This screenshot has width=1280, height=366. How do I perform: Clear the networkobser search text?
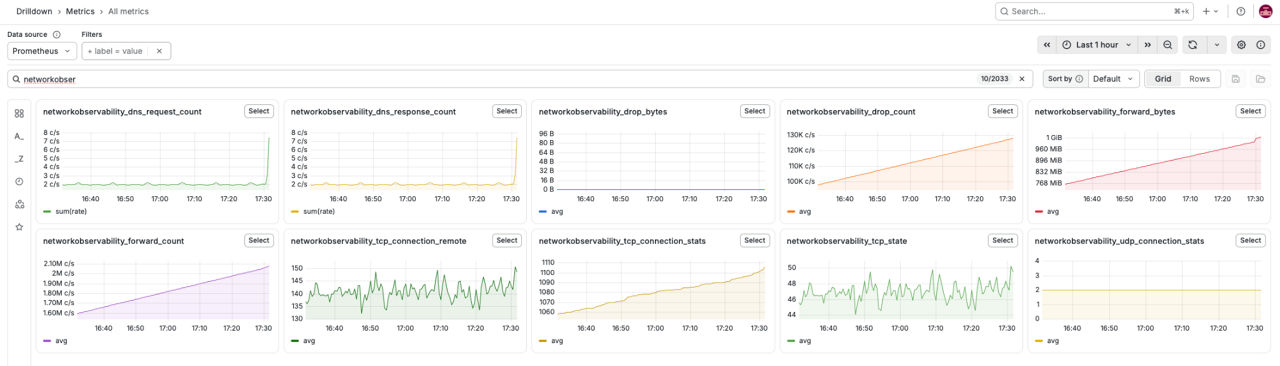coord(1022,79)
